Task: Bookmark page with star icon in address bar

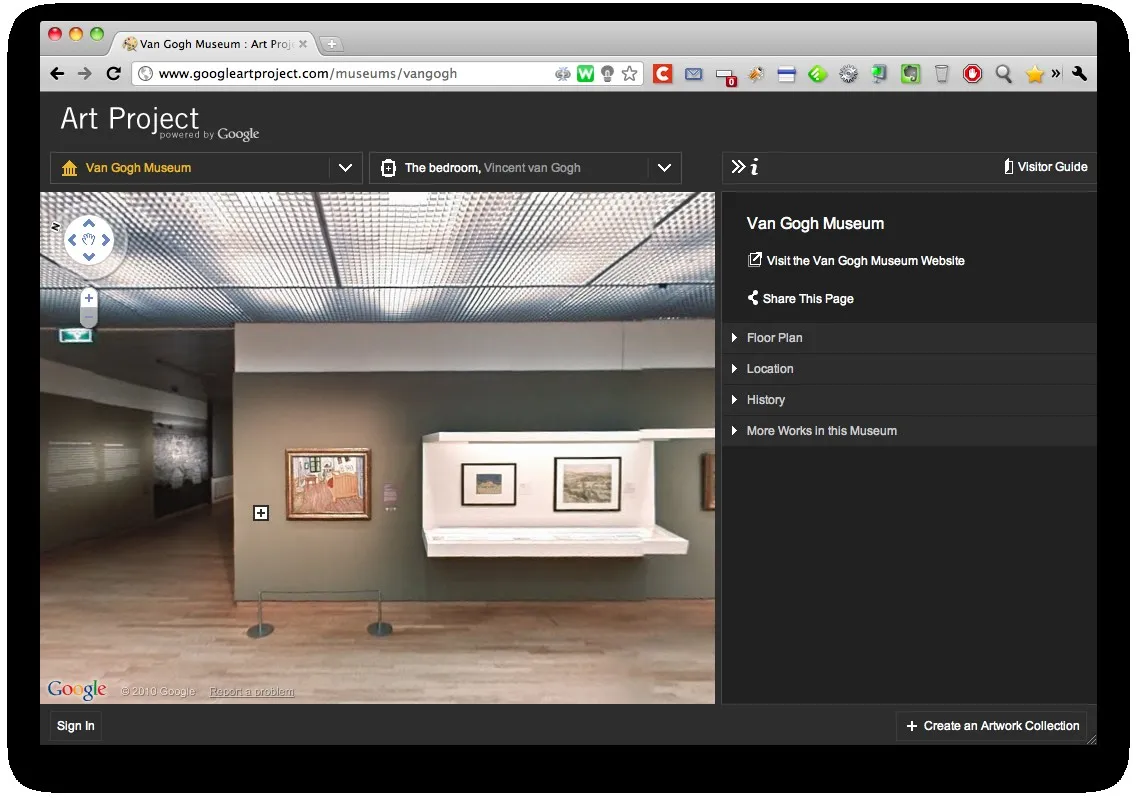Action: (x=629, y=73)
